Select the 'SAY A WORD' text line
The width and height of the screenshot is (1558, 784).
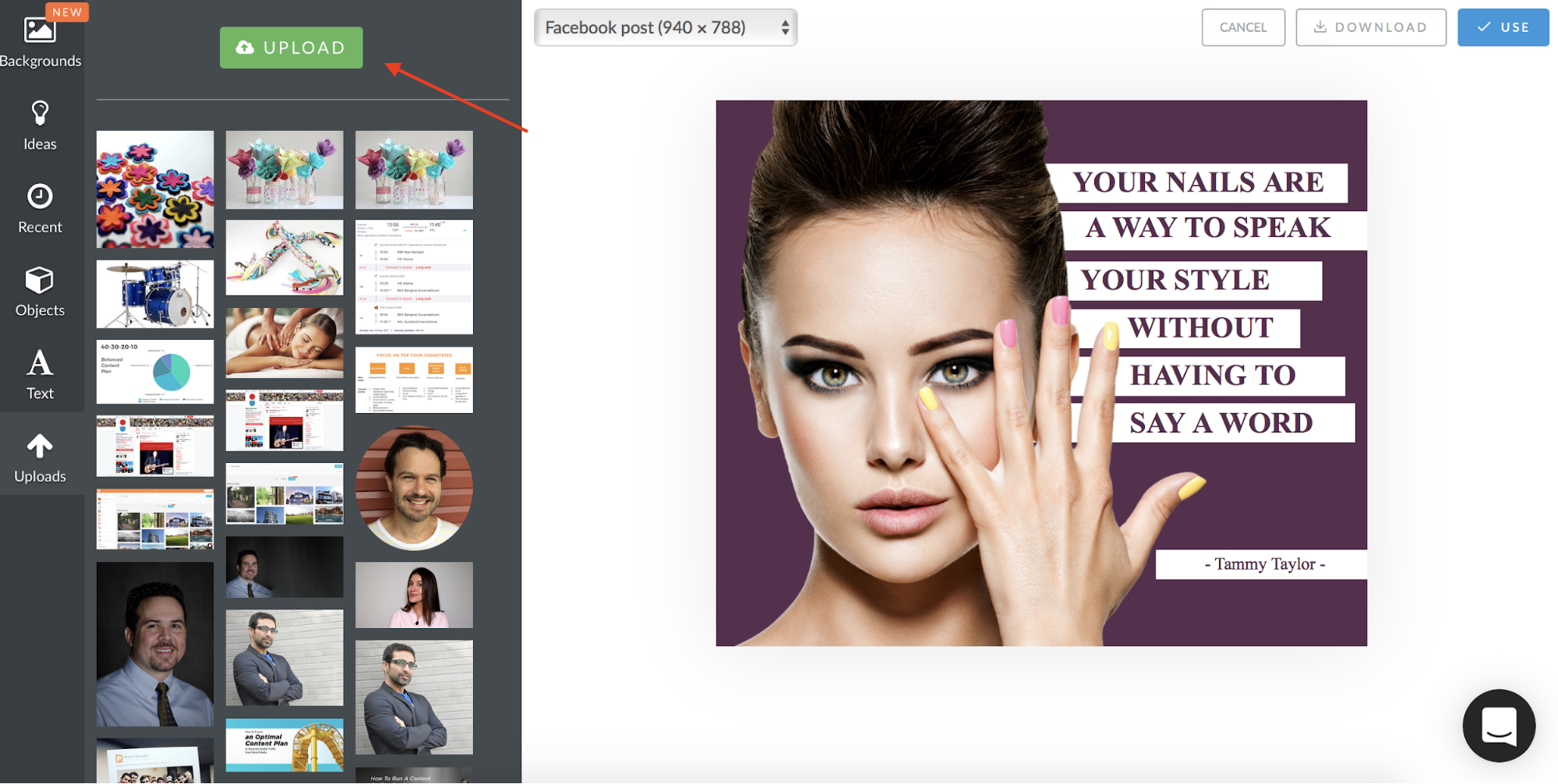(x=1221, y=423)
